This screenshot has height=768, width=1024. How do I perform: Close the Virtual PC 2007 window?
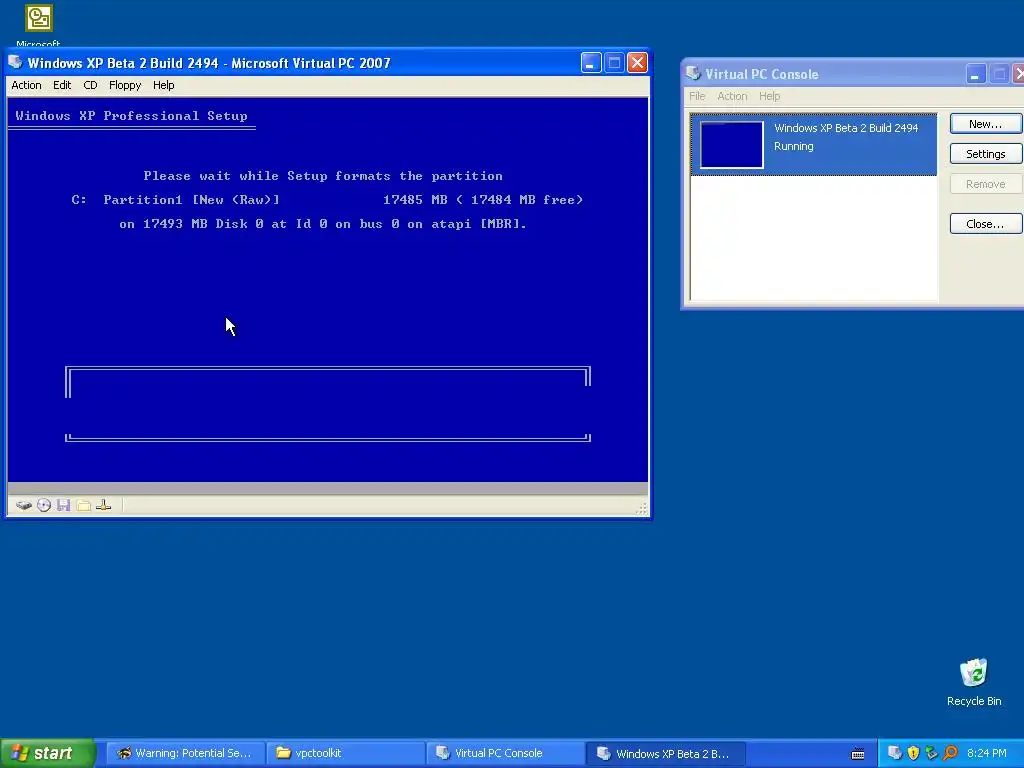pyautogui.click(x=637, y=63)
